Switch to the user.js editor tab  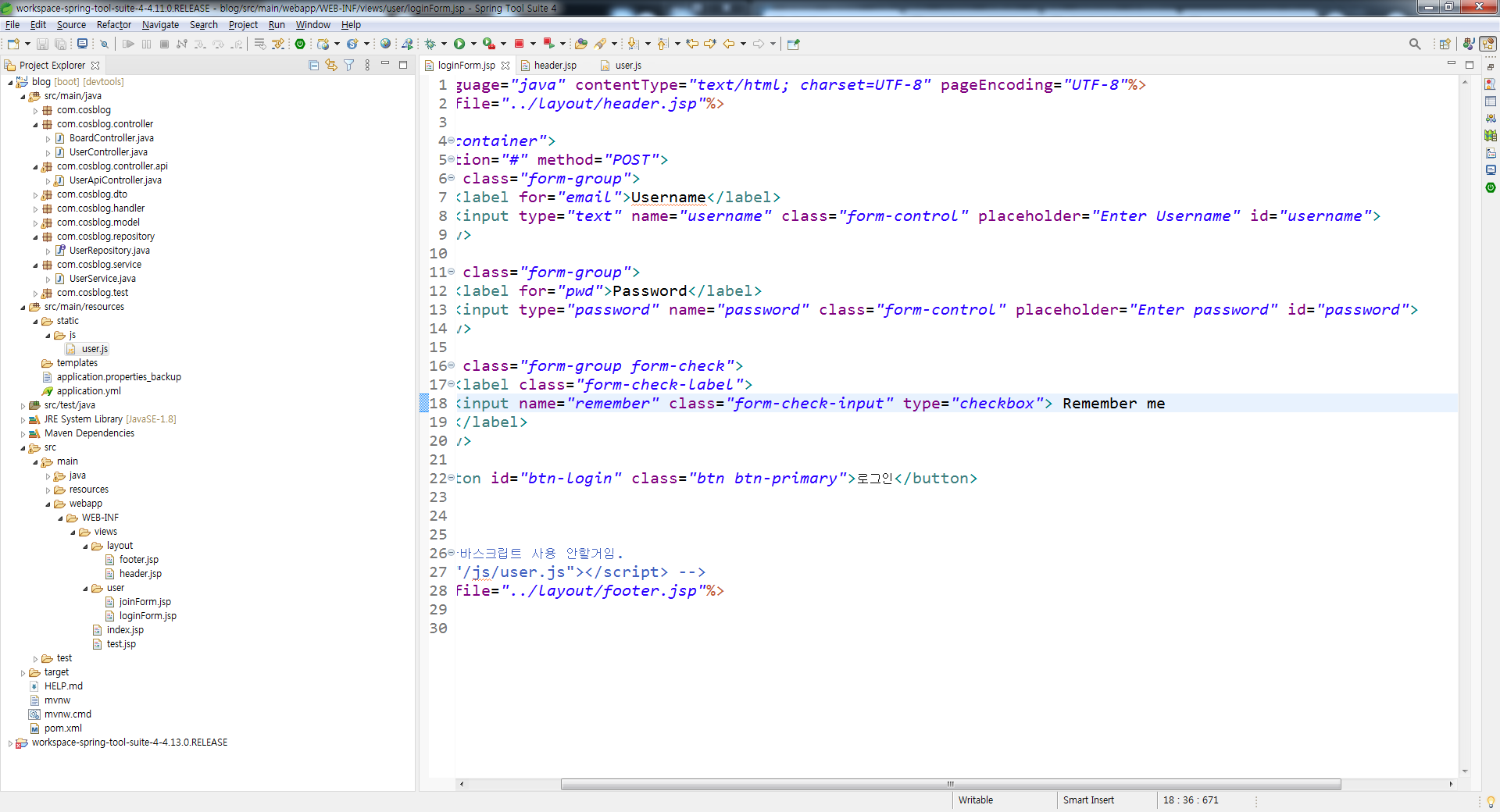pos(628,66)
